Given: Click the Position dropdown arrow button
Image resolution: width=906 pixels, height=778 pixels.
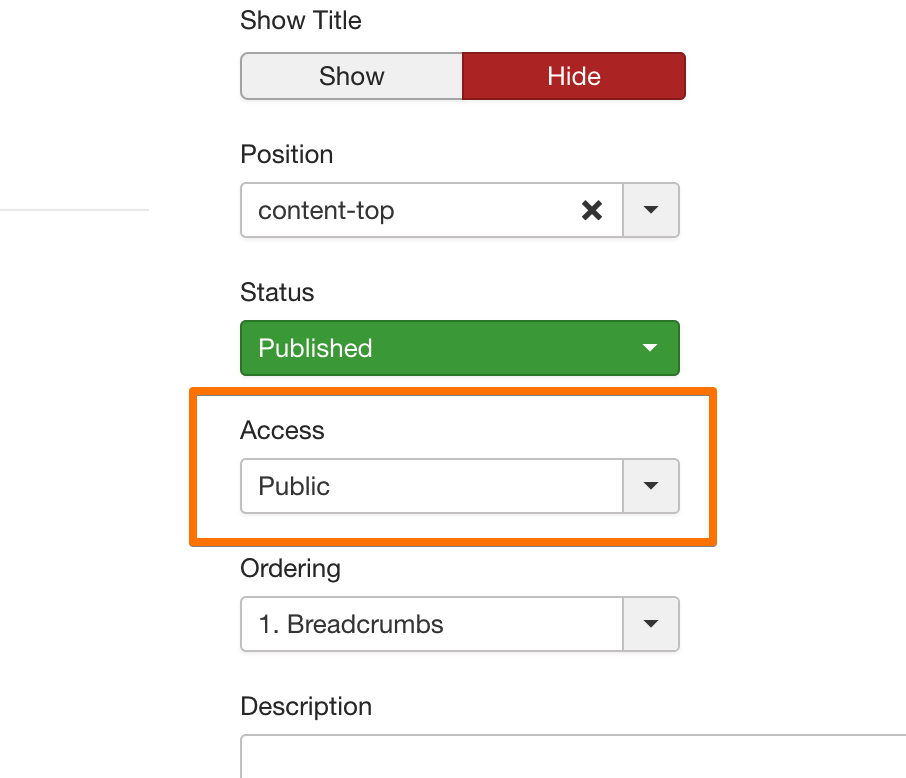Looking at the screenshot, I should [651, 210].
